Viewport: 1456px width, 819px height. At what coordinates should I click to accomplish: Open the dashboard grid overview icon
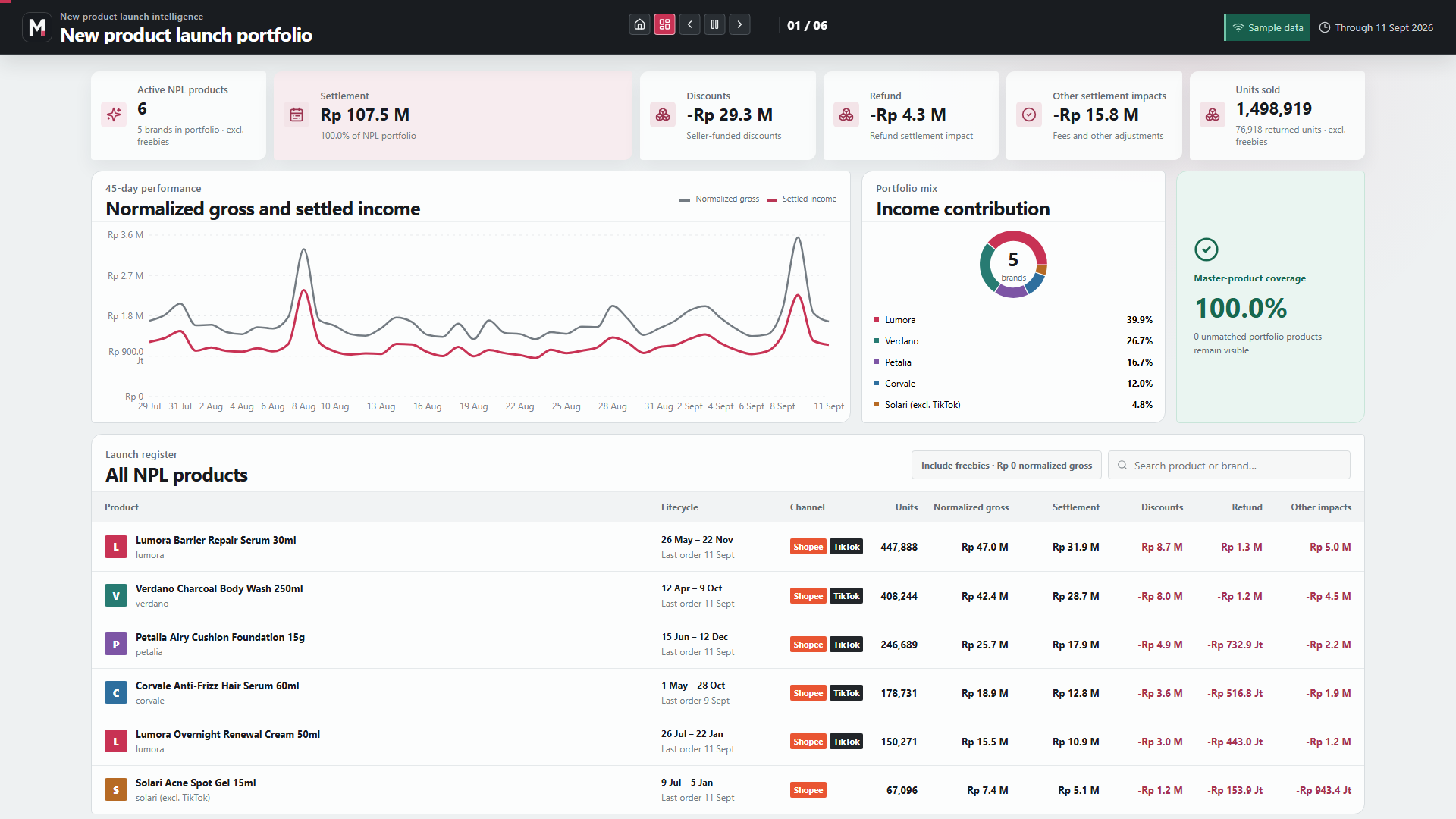pos(664,24)
